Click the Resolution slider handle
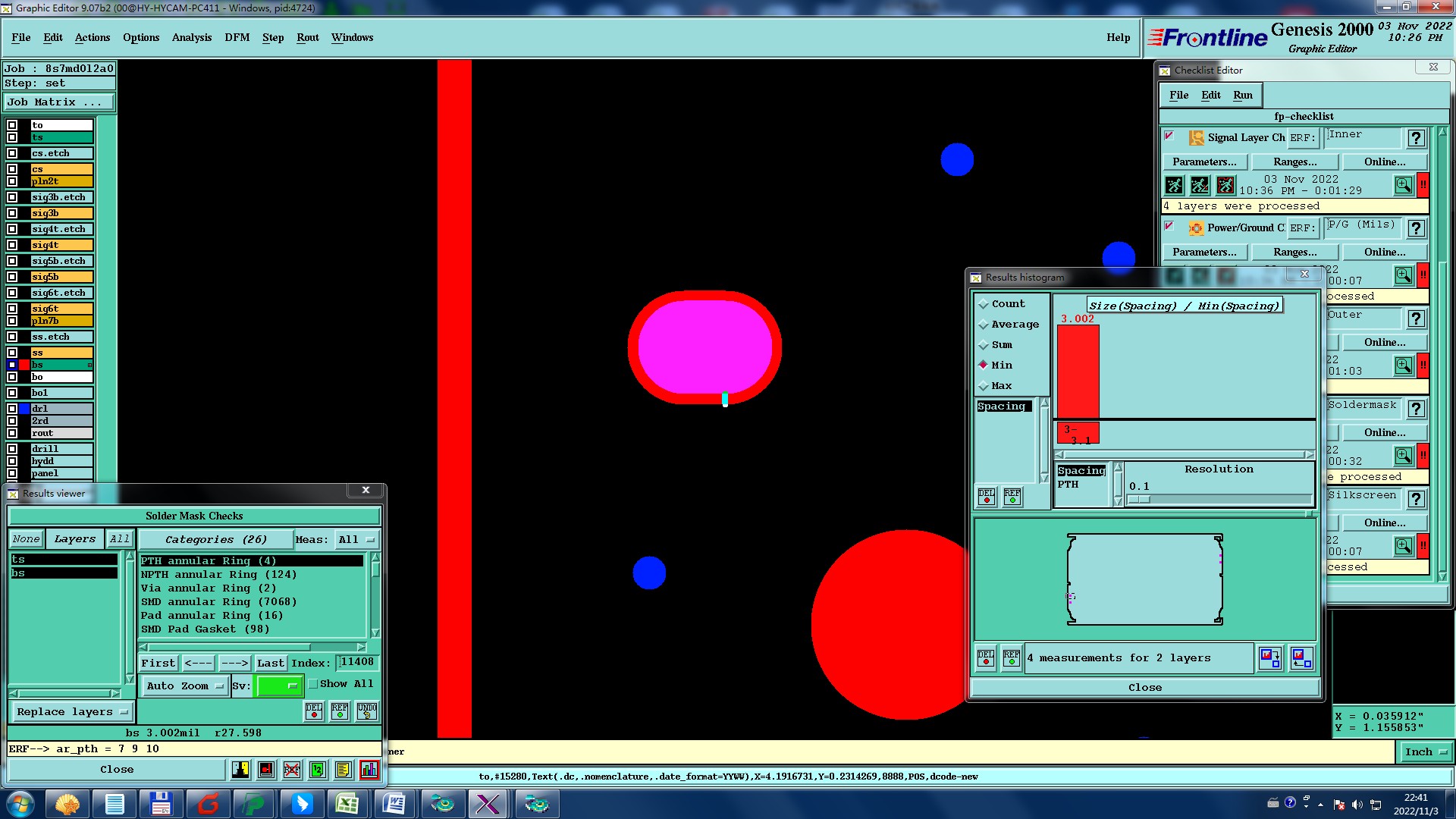 coord(1139,500)
